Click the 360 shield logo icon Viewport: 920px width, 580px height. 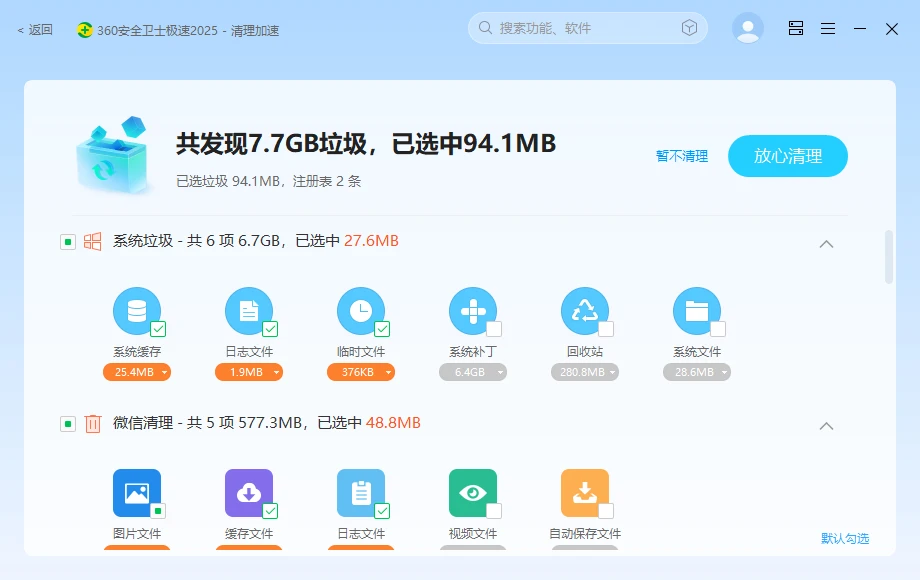click(x=84, y=30)
